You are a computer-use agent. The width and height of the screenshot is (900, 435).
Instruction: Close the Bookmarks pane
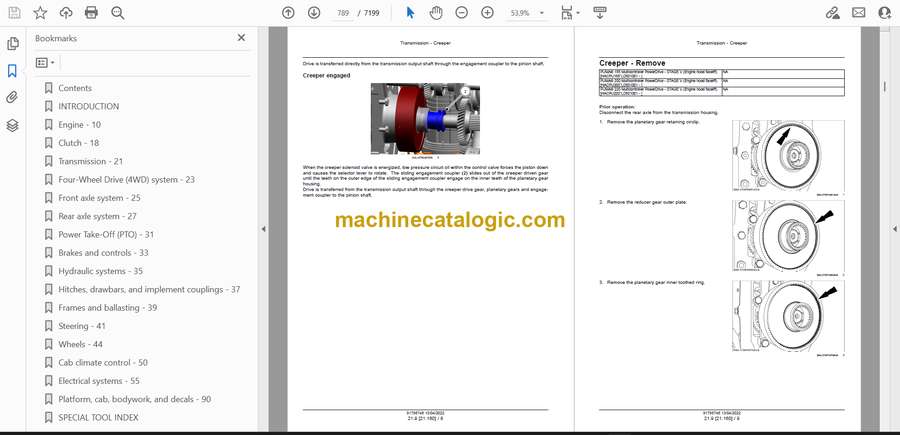tap(241, 38)
